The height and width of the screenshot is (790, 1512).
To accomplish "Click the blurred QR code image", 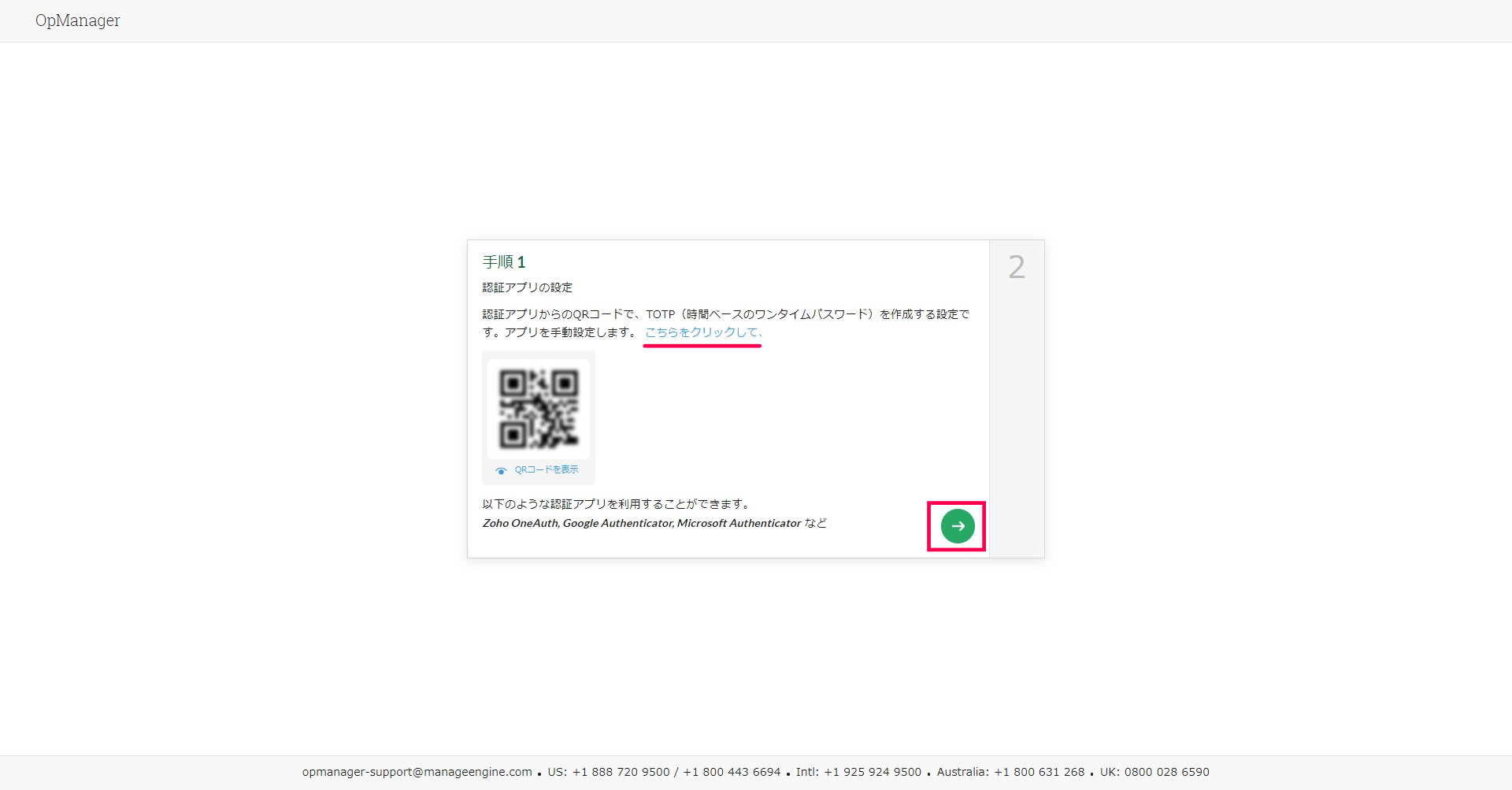I will point(539,409).
